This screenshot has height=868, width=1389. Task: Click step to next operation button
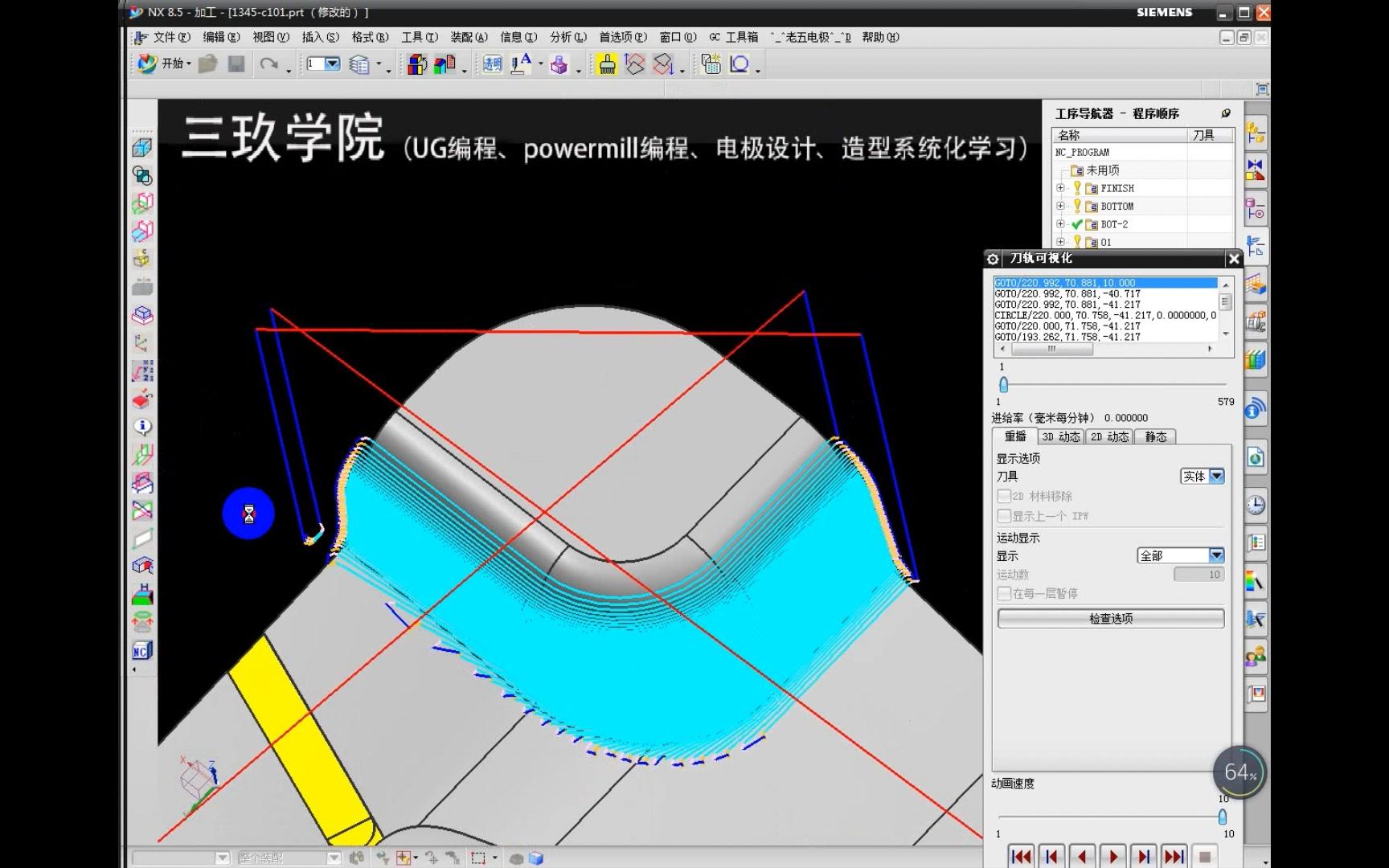click(x=1143, y=857)
